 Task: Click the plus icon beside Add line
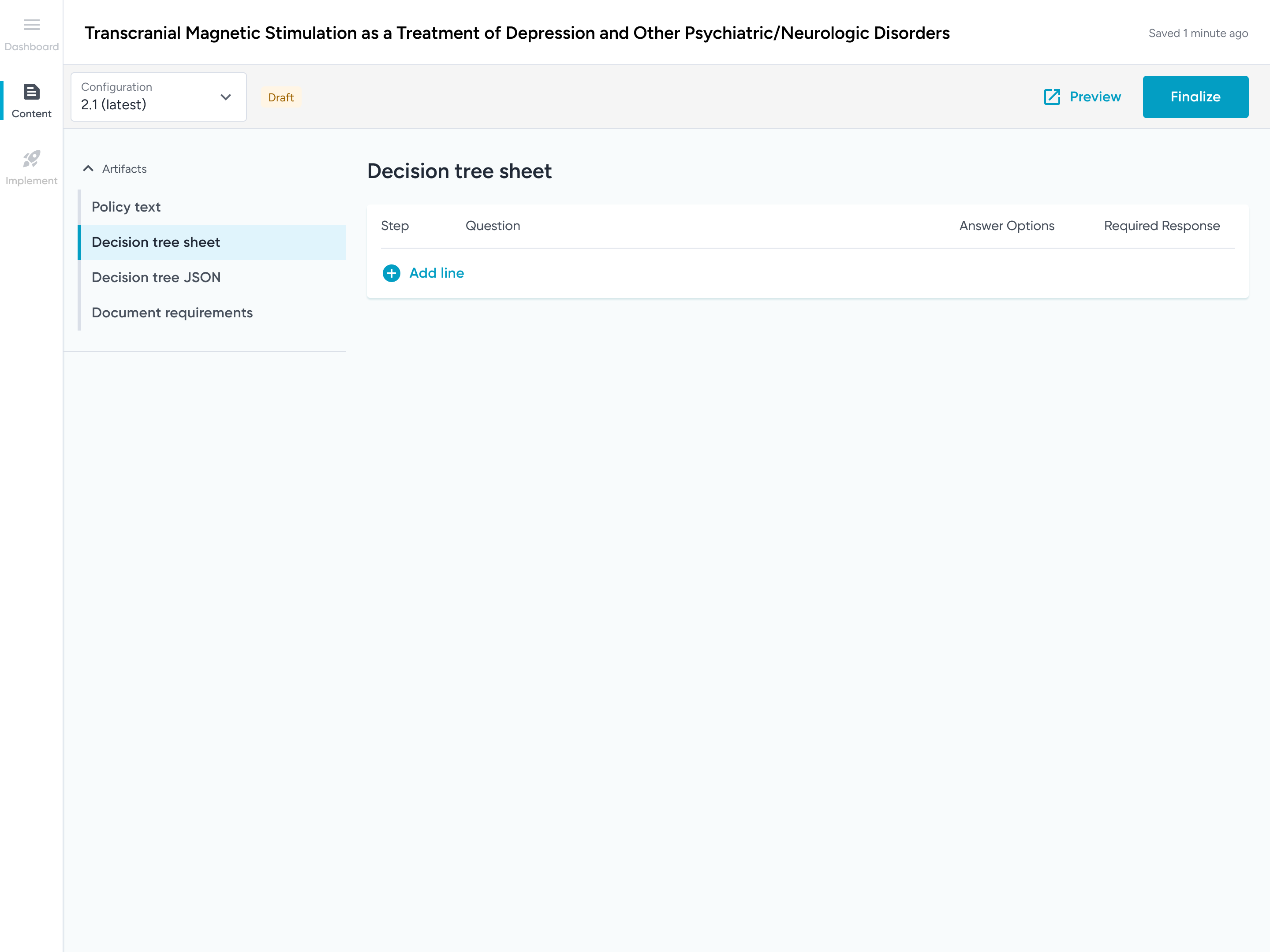point(392,273)
